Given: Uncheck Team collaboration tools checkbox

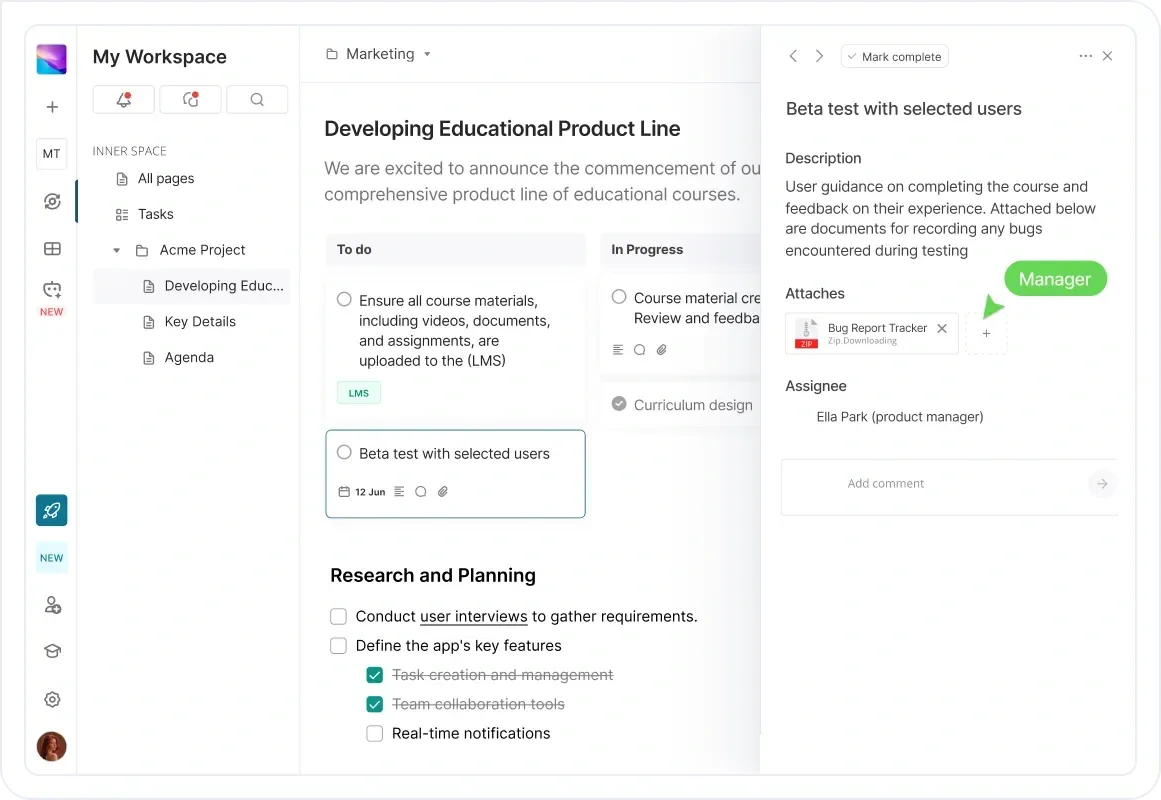Looking at the screenshot, I should 375,704.
